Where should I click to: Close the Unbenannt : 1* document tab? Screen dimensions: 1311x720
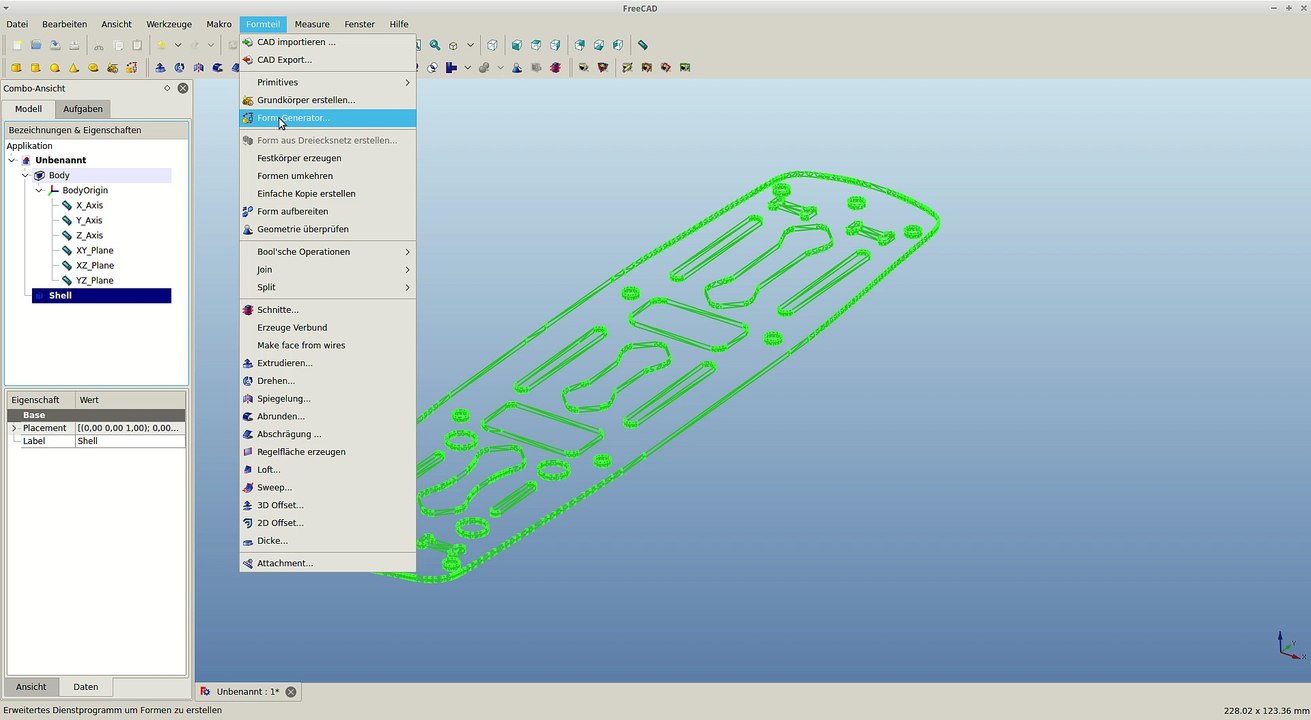tap(291, 692)
